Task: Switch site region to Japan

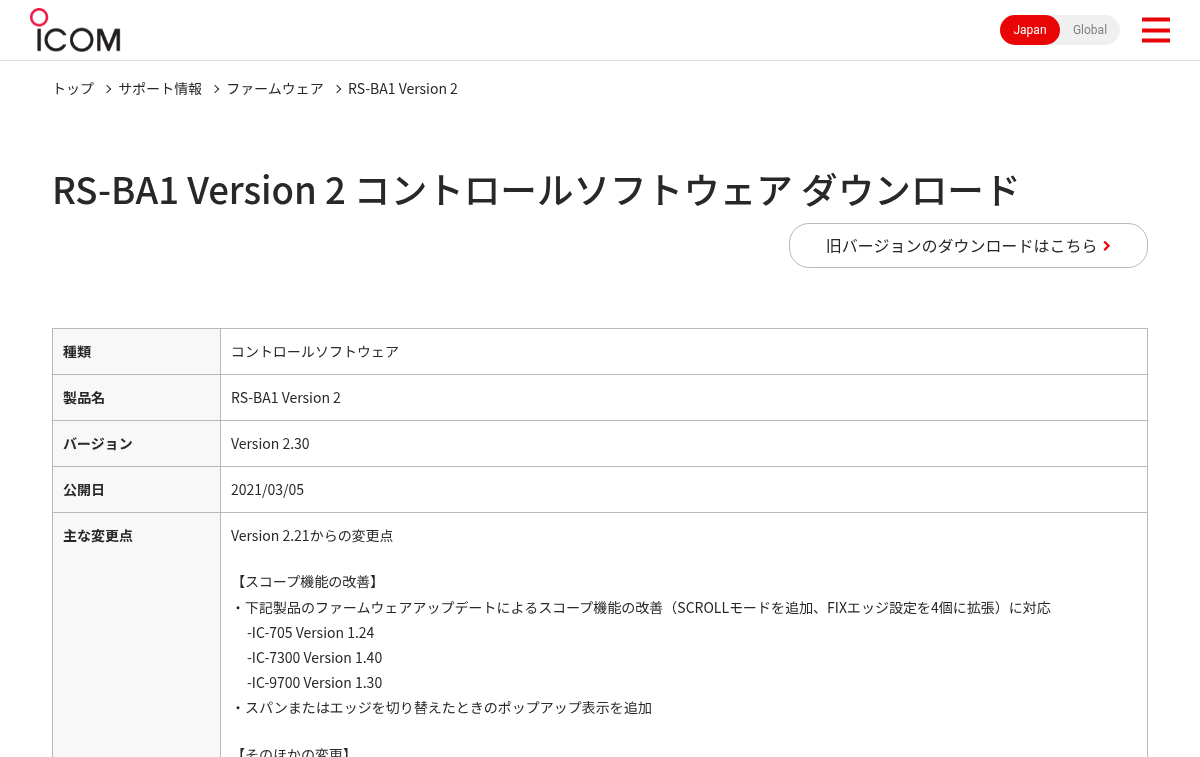Action: (1030, 30)
